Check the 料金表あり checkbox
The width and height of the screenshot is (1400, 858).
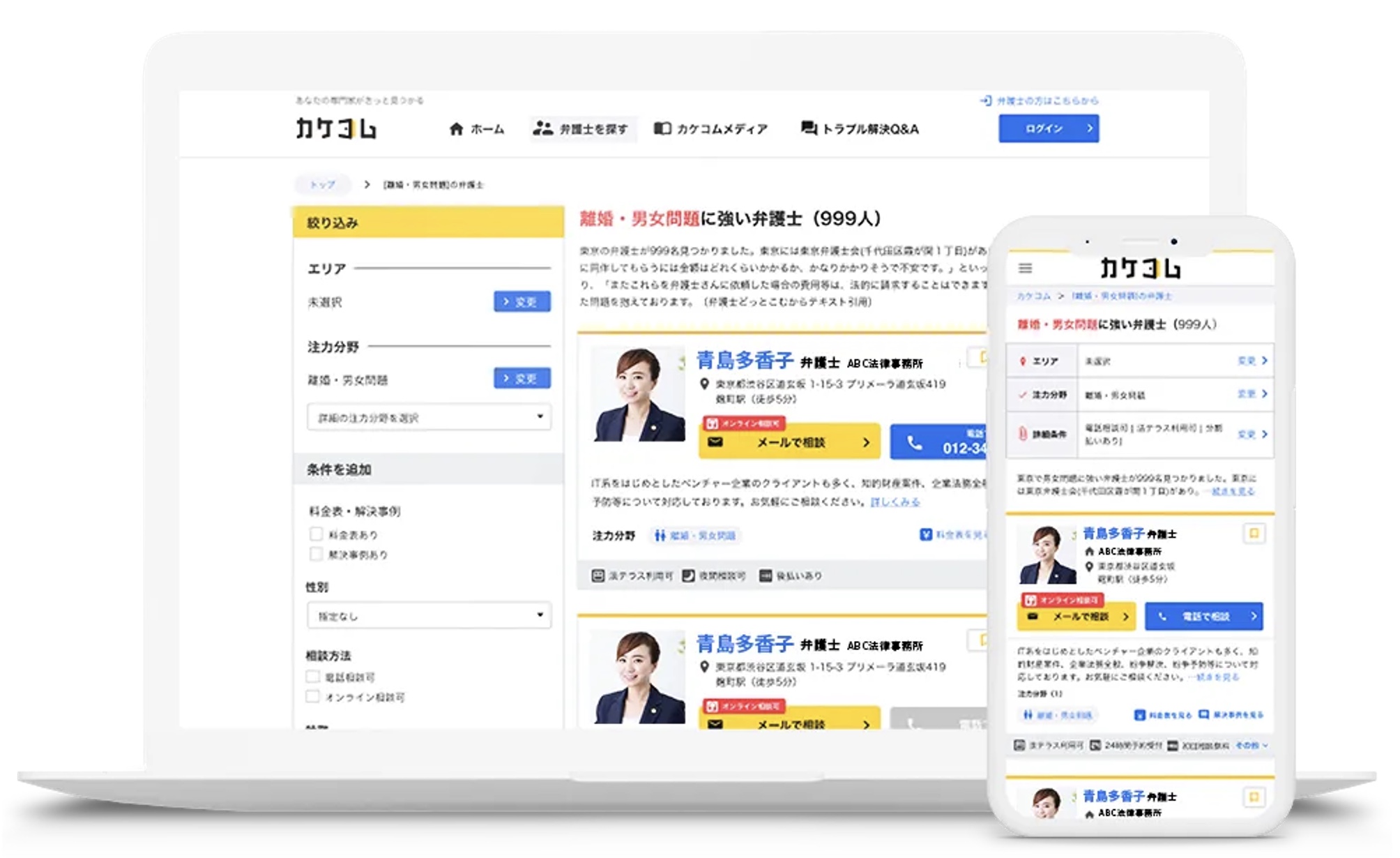tap(316, 534)
